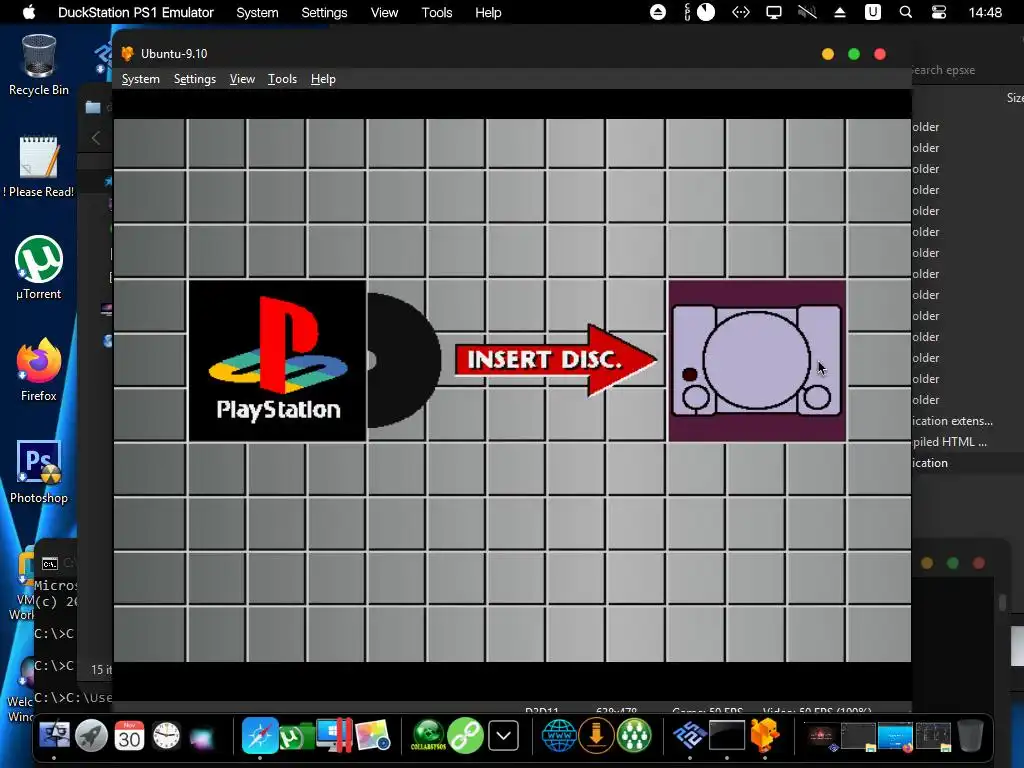Open the Settings menu in the Ubuntu-9.10 window
The width and height of the screenshot is (1024, 768).
pos(195,79)
